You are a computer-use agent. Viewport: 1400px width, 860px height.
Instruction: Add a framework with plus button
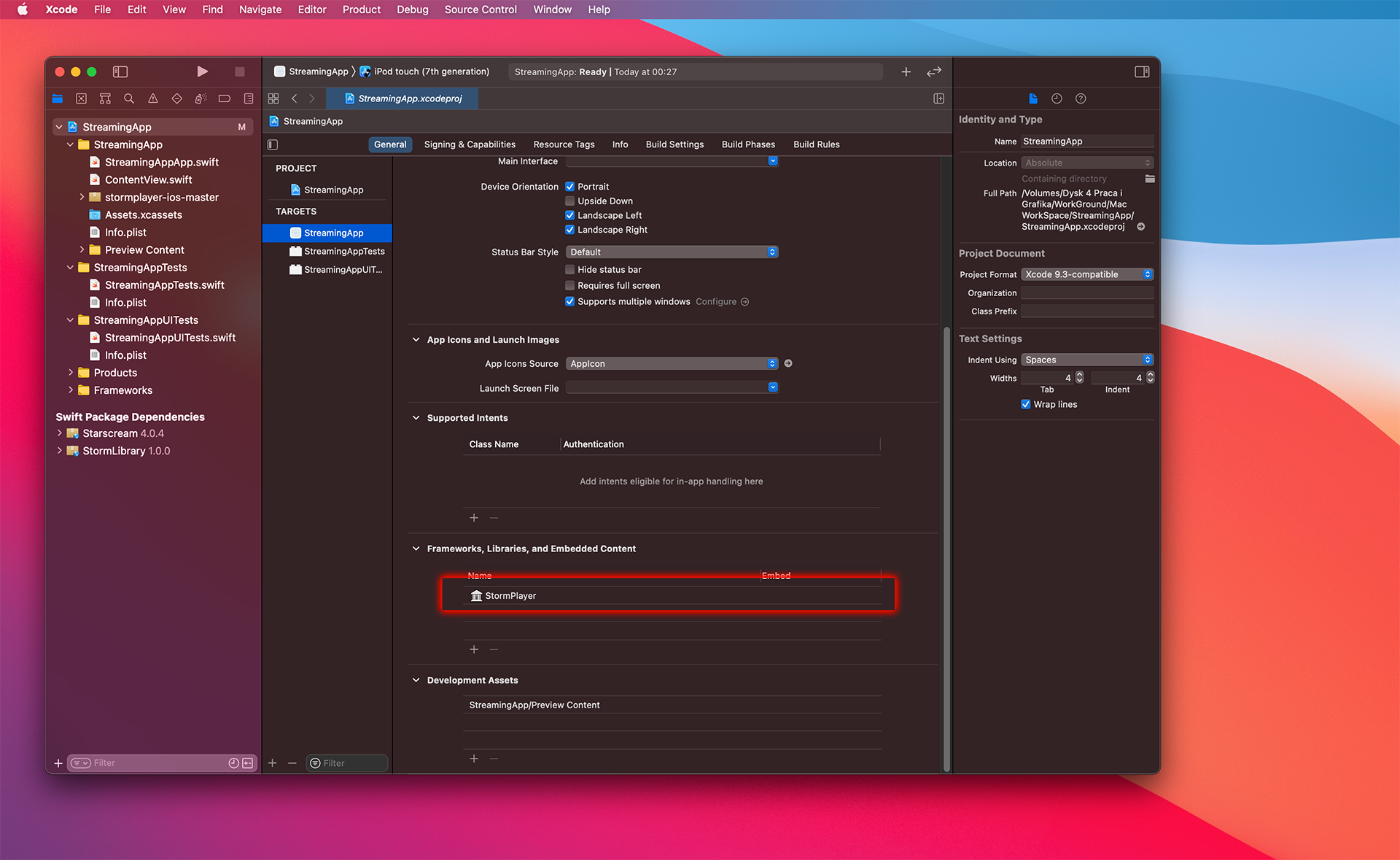pyautogui.click(x=474, y=649)
